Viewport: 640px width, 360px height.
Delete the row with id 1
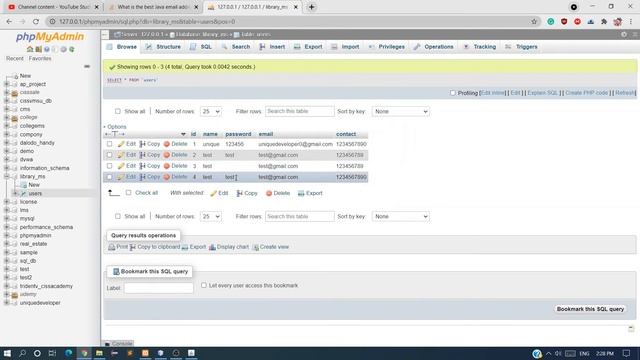click(176, 144)
